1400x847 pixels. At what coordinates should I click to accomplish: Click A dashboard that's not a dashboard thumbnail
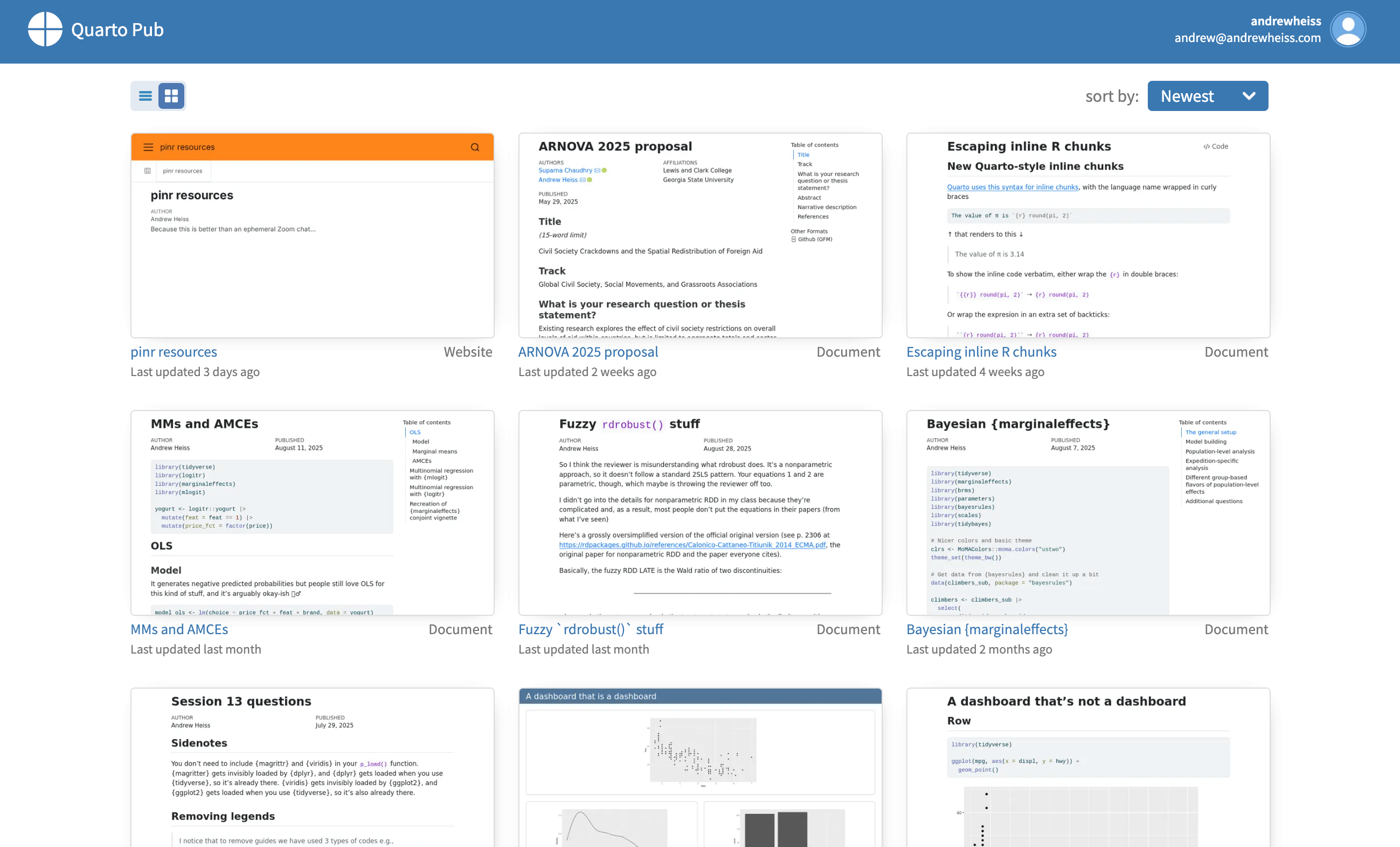(x=1087, y=767)
